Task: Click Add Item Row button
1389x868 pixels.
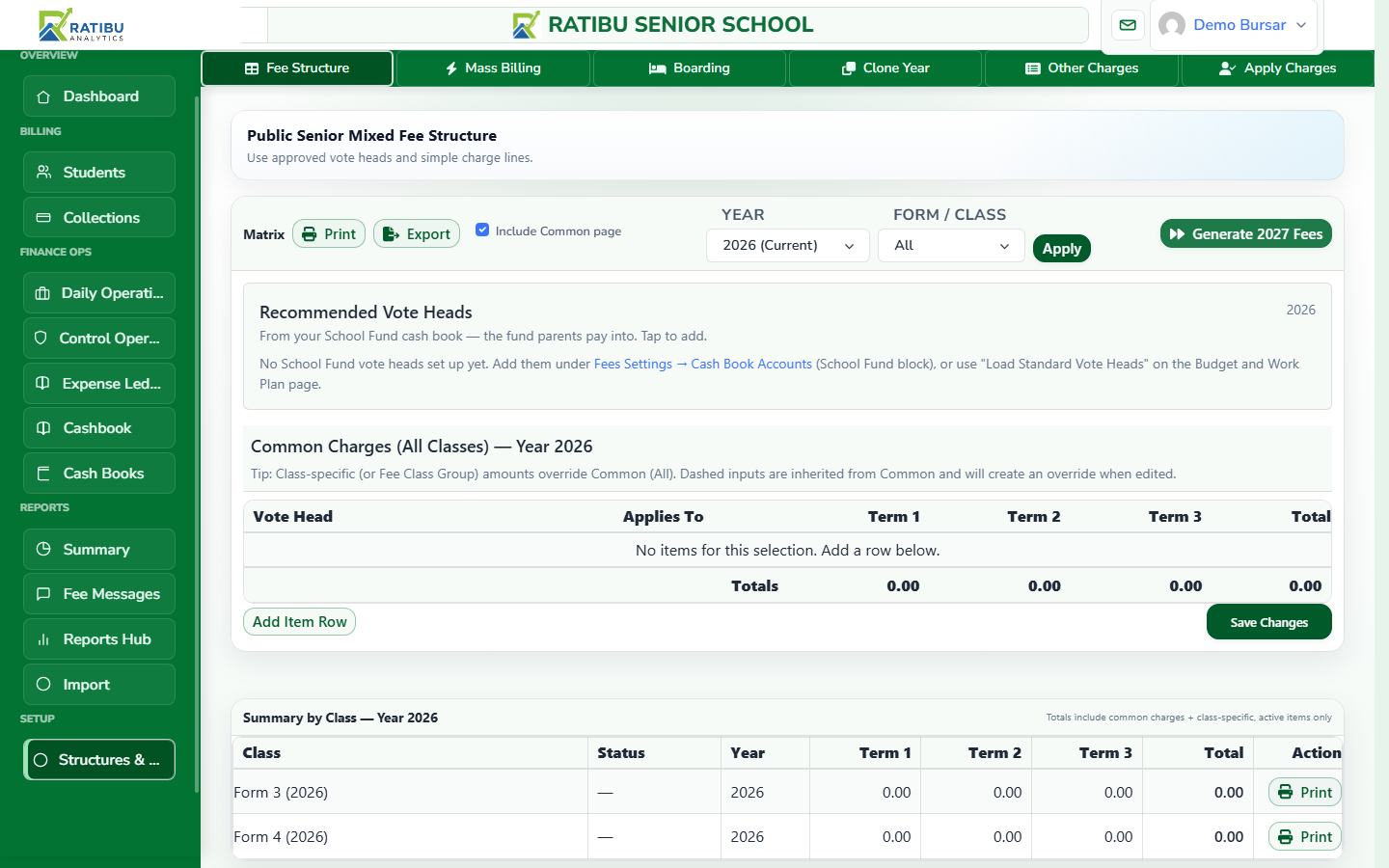Action: (299, 622)
